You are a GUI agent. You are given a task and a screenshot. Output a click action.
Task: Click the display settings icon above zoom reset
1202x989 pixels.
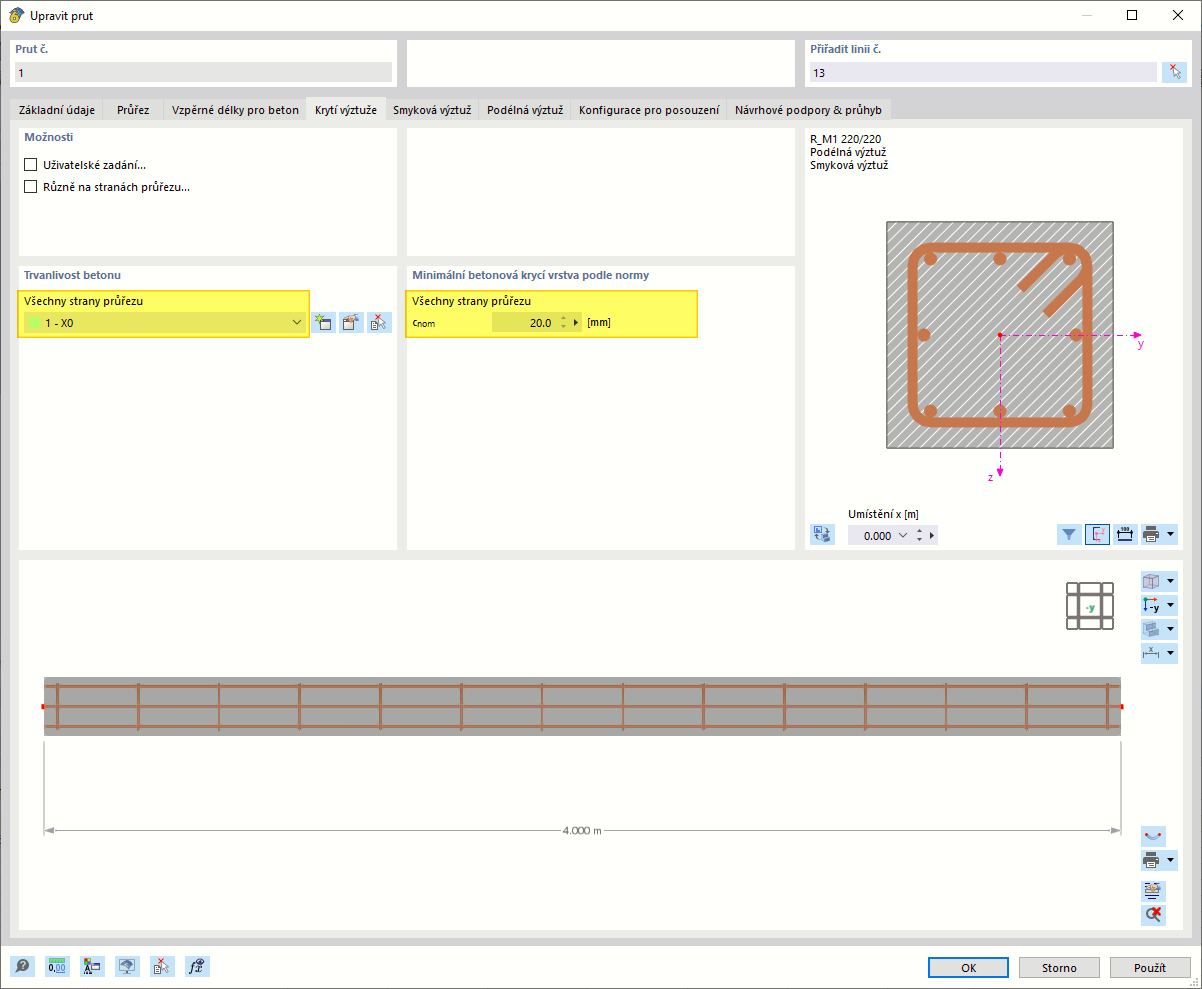(1153, 889)
